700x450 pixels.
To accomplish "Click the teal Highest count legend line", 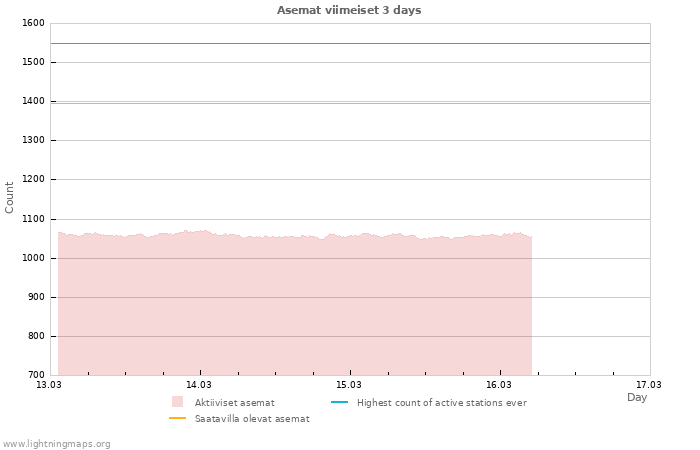I will tap(339, 402).
